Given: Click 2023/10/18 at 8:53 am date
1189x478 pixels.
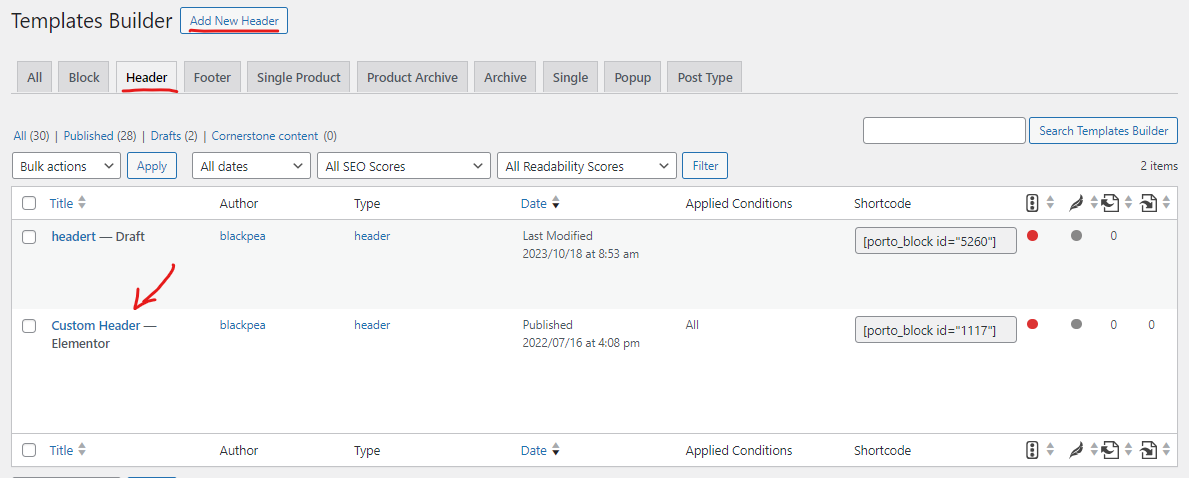Looking at the screenshot, I should click(x=581, y=254).
